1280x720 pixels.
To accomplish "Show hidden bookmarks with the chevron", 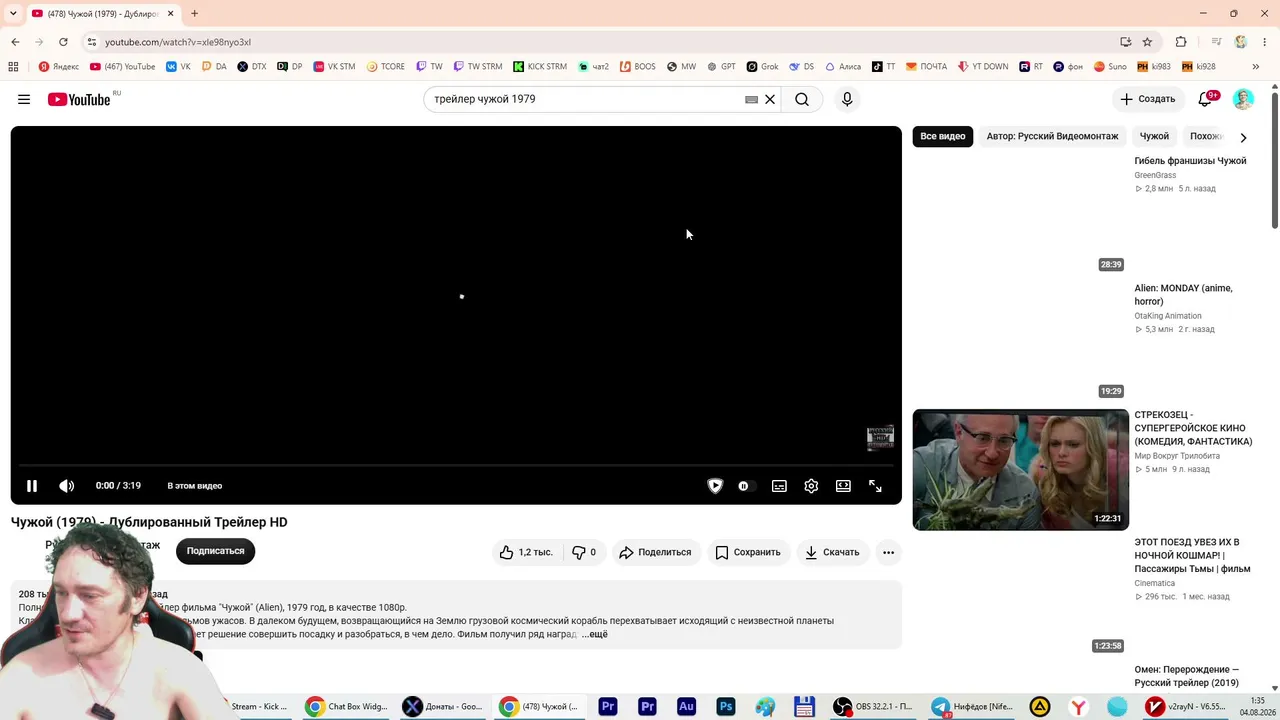I will pyautogui.click(x=1256, y=67).
